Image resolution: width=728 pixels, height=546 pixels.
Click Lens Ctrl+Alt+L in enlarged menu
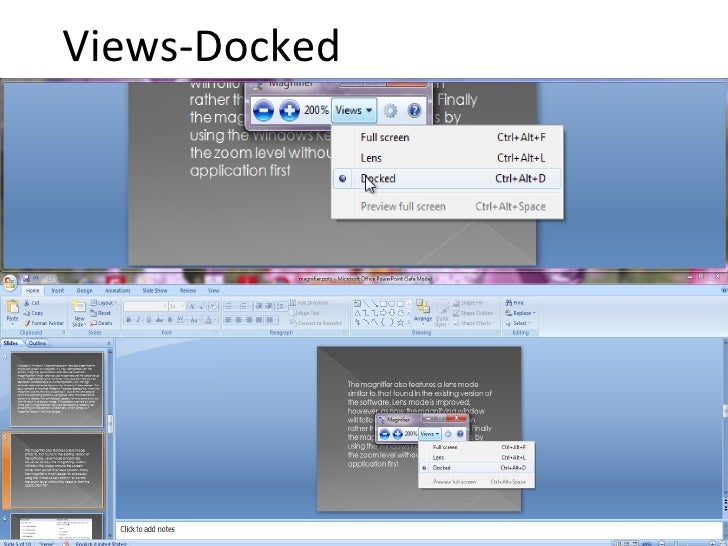click(x=447, y=158)
